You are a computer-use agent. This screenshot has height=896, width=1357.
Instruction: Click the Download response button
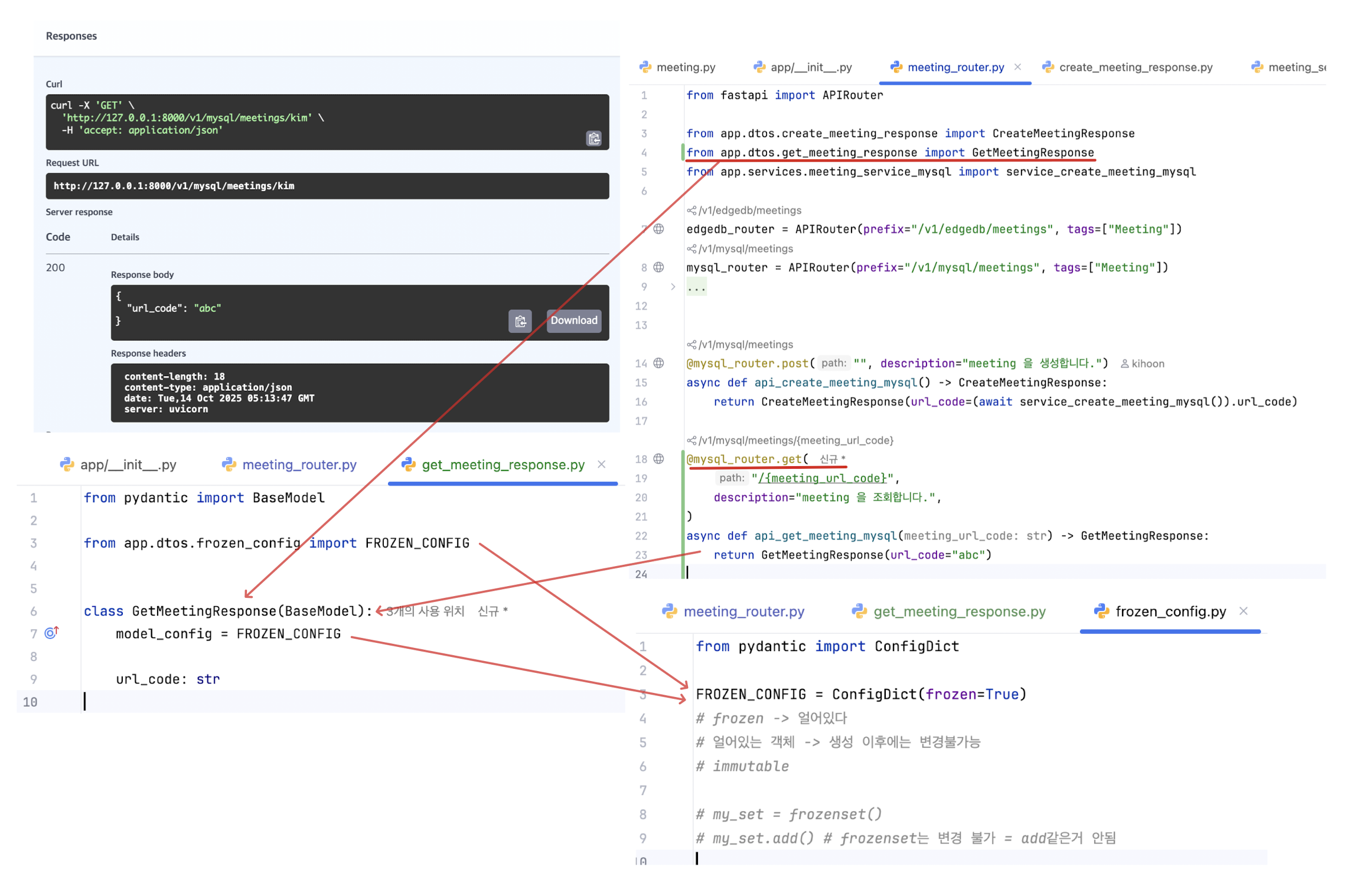point(573,320)
